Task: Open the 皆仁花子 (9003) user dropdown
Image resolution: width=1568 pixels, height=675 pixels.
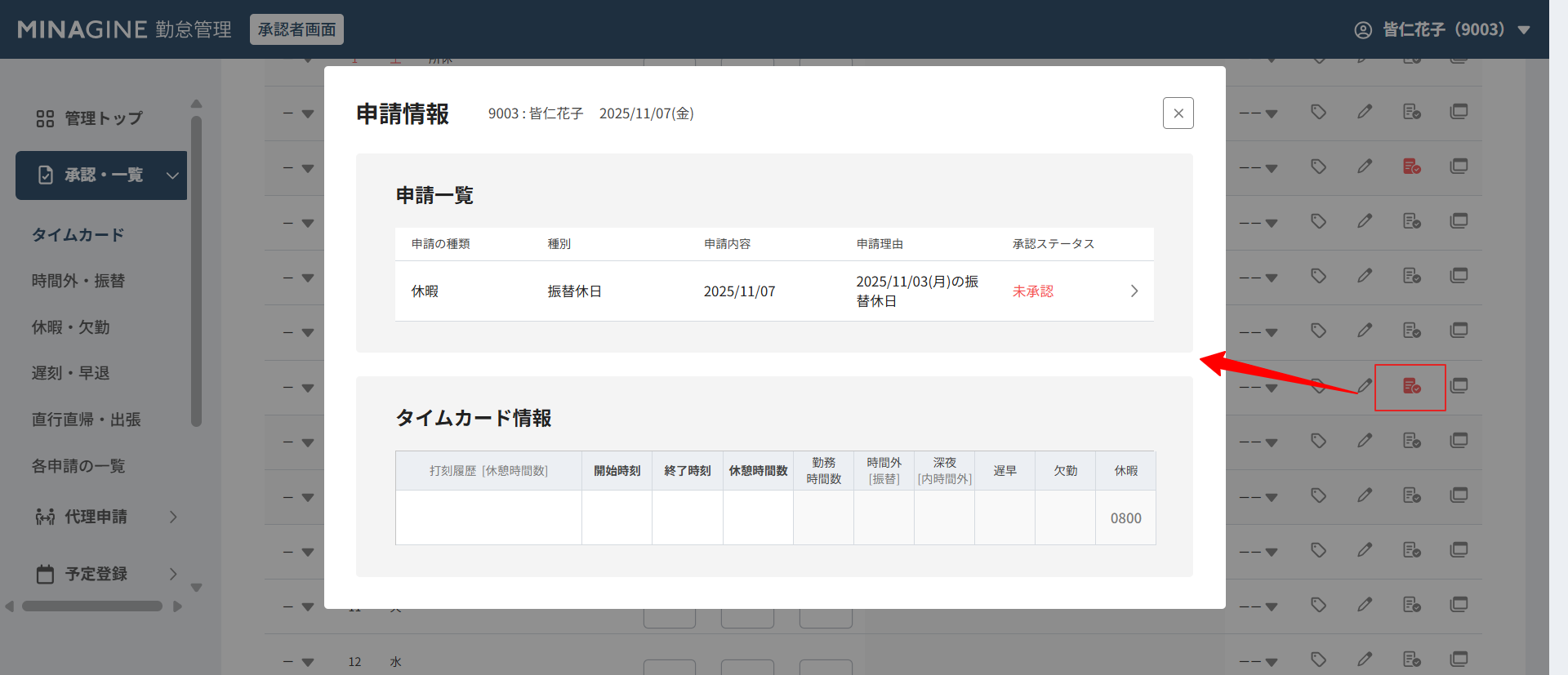Action: coord(1523,30)
